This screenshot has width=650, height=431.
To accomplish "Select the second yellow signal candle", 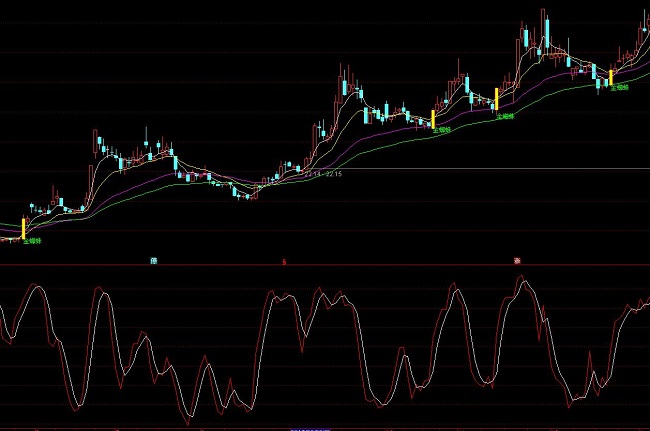I will (433, 118).
